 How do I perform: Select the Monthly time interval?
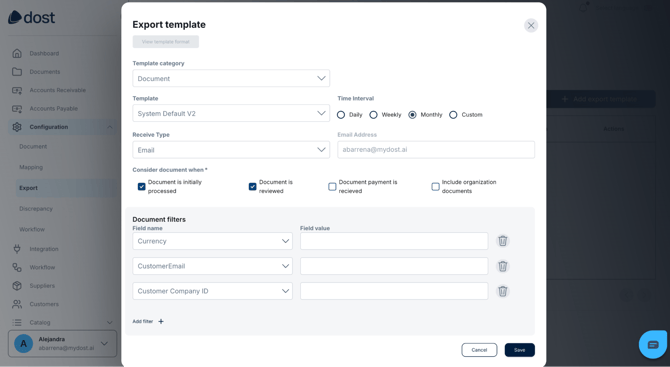click(412, 115)
